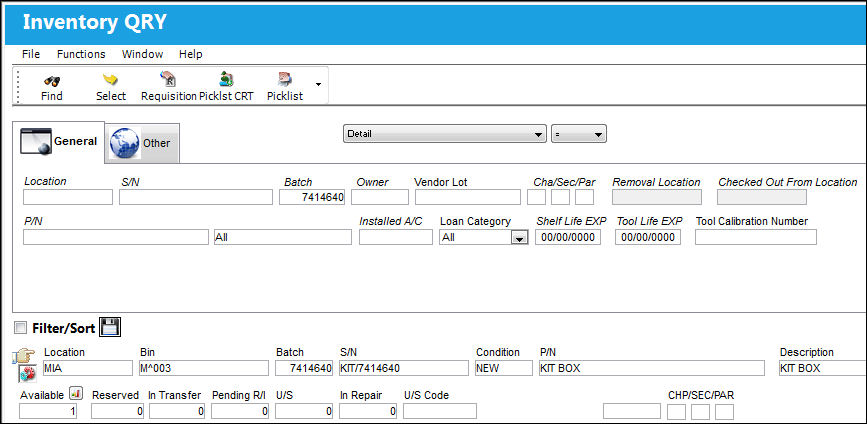Click the result P/N field KIT BOX
The width and height of the screenshot is (867, 424).
tap(652, 368)
